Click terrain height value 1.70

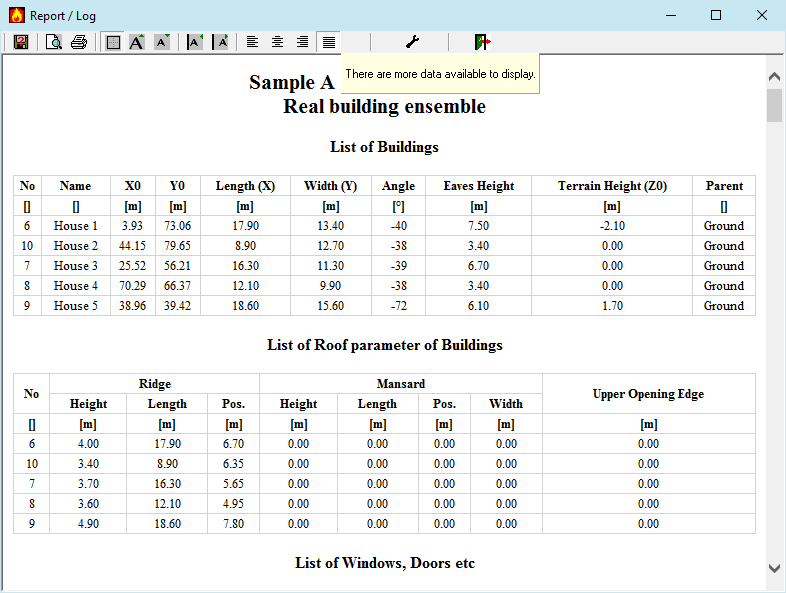(x=612, y=306)
